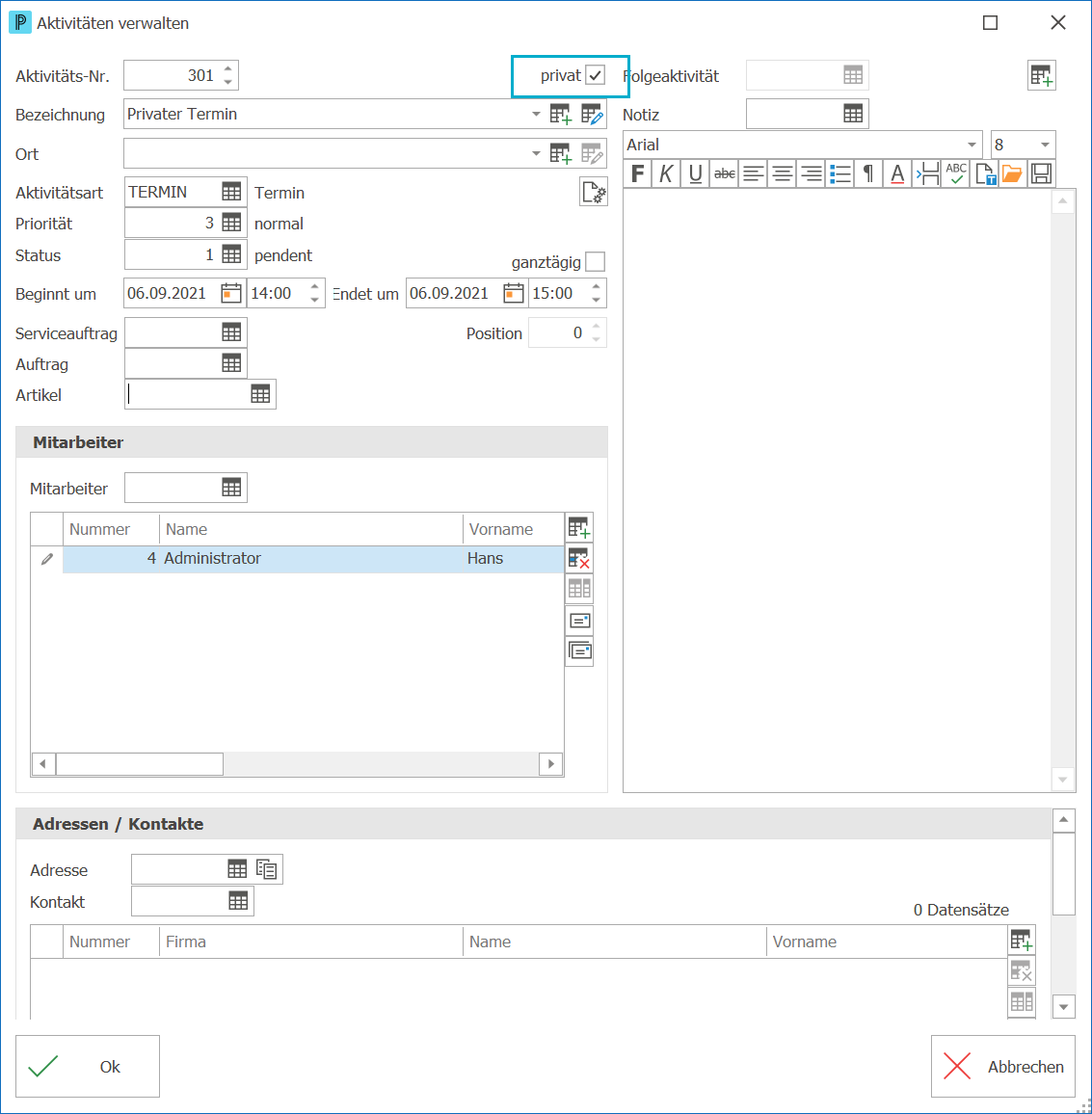Open Serviceauftrag lookup icon
Image resolution: width=1092 pixels, height=1114 pixels.
click(x=231, y=332)
